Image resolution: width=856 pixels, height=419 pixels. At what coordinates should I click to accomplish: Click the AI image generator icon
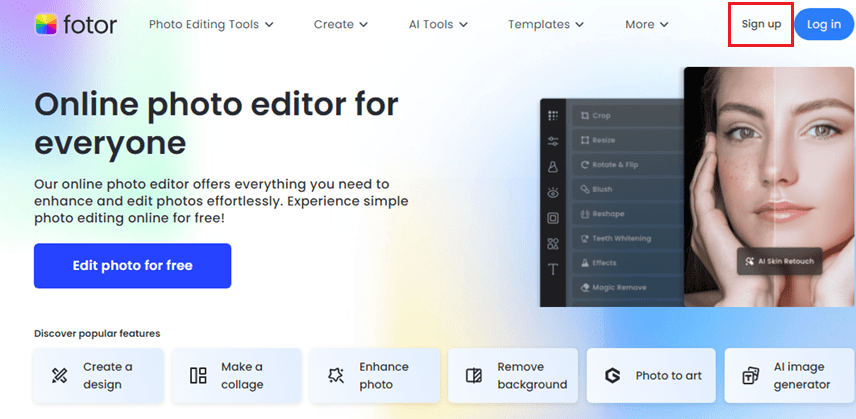pyautogui.click(x=750, y=376)
